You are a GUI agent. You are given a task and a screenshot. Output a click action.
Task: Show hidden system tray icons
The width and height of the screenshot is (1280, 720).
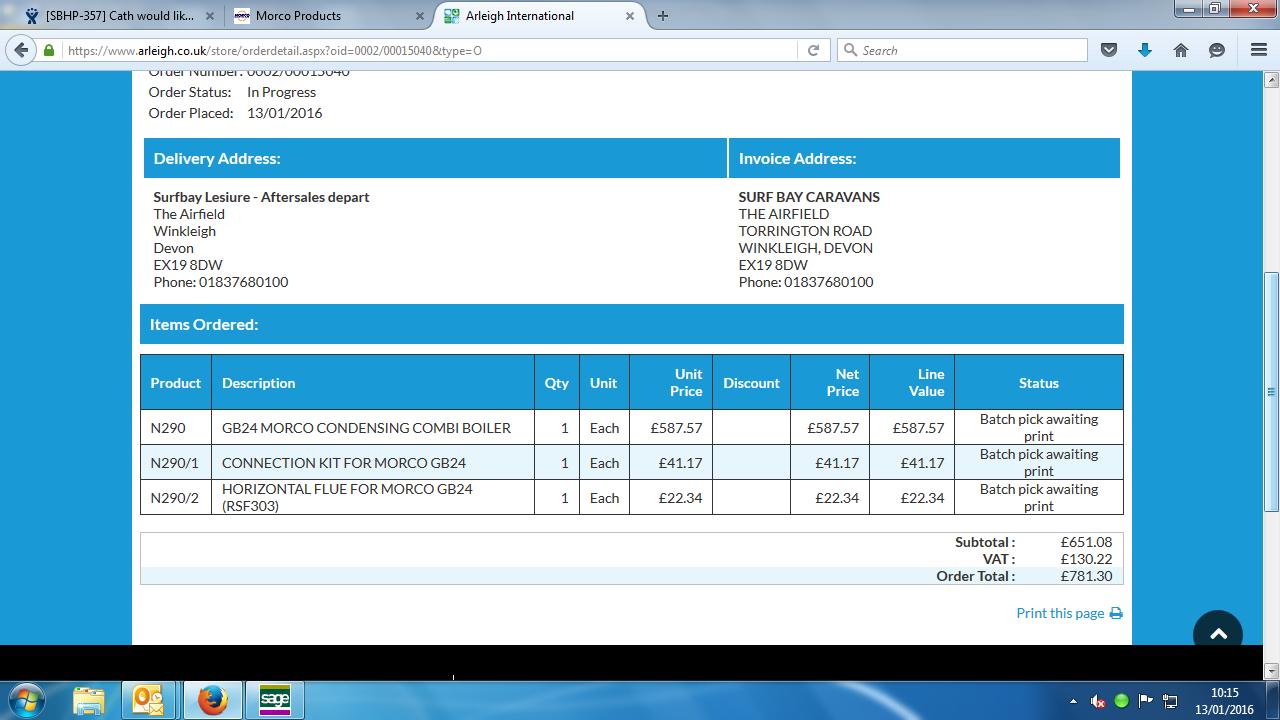(1073, 701)
